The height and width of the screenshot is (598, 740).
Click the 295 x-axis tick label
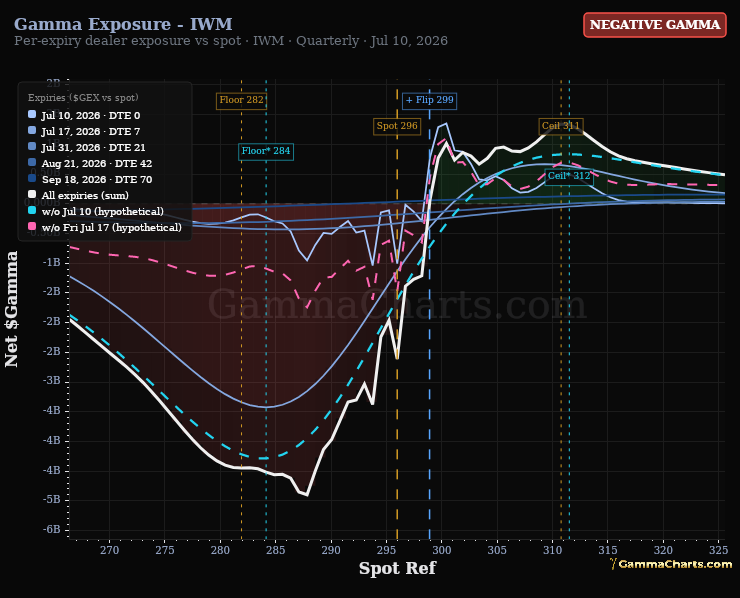click(387, 550)
